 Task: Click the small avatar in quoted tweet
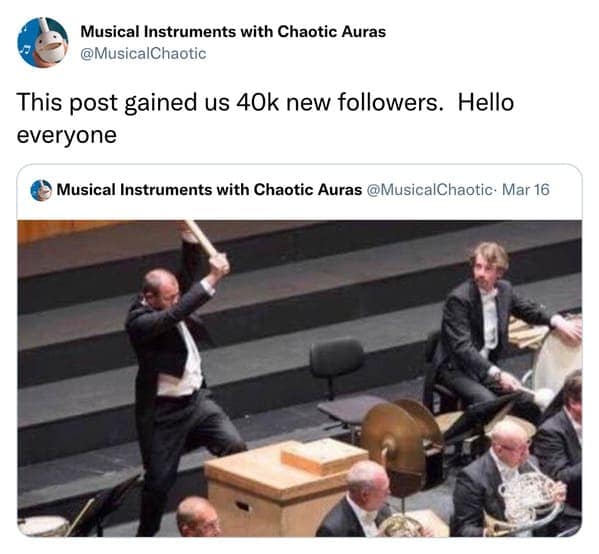41,190
